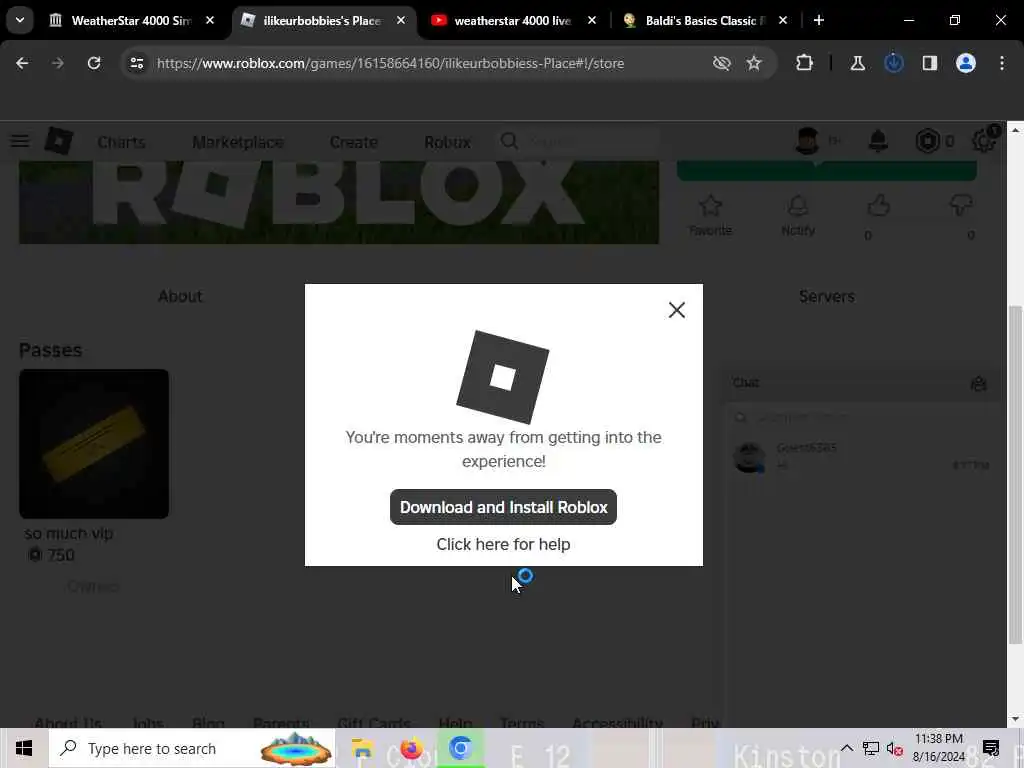Click the page vertical scrollbar
The width and height of the screenshot is (1024, 768).
point(1015,474)
